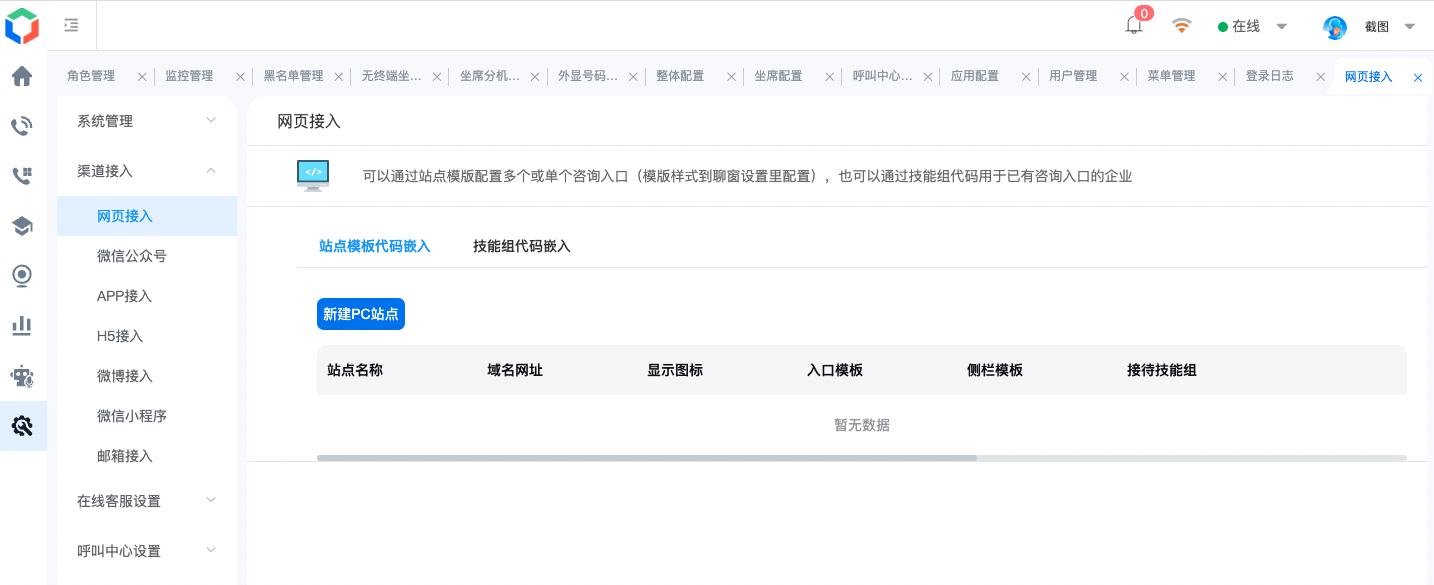The height and width of the screenshot is (585, 1434).
Task: Click the 显示图标 column header
Action: pyautogui.click(x=675, y=370)
